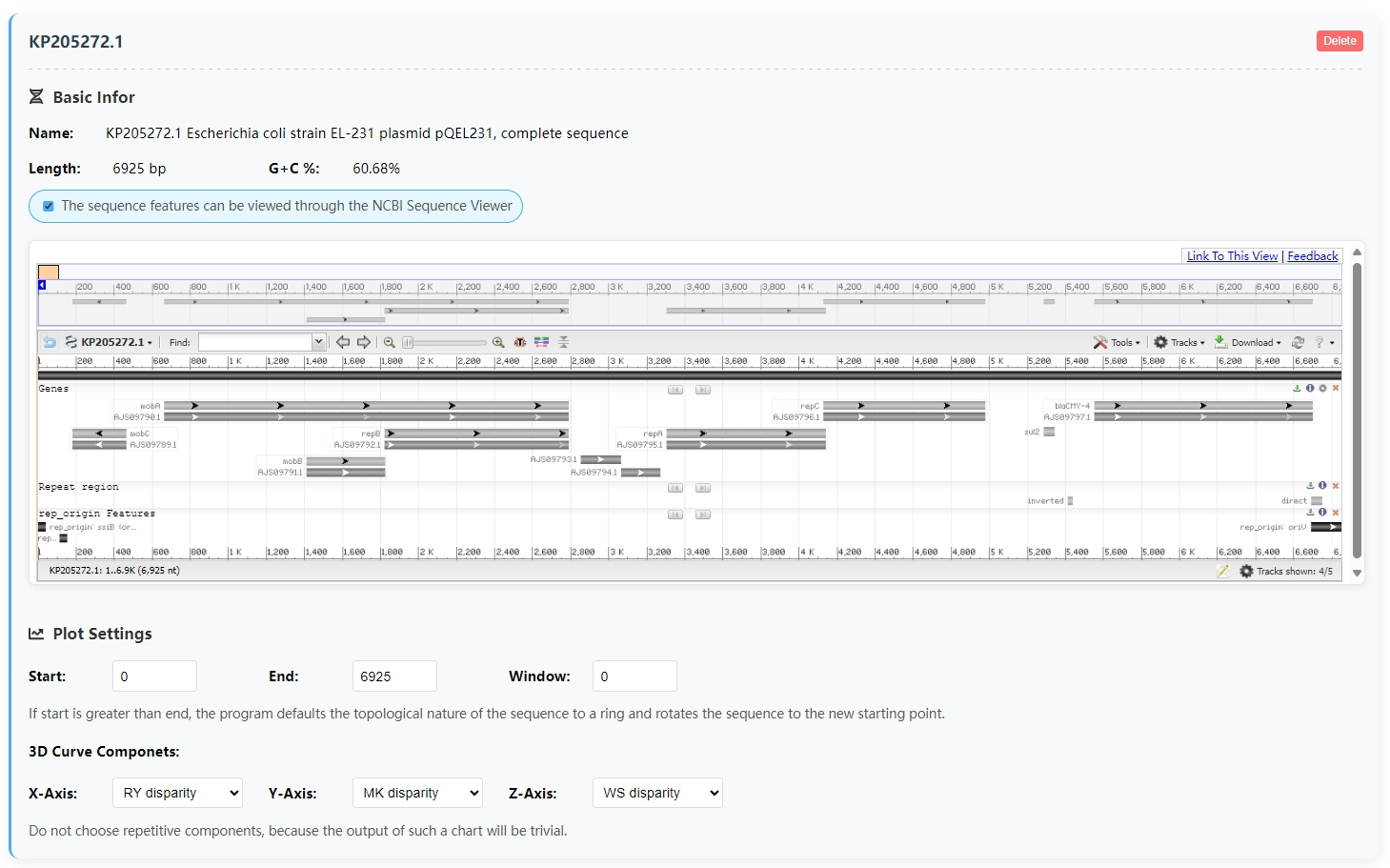
Task: Click the back arrow in sequence viewer toolbar
Action: (50, 342)
